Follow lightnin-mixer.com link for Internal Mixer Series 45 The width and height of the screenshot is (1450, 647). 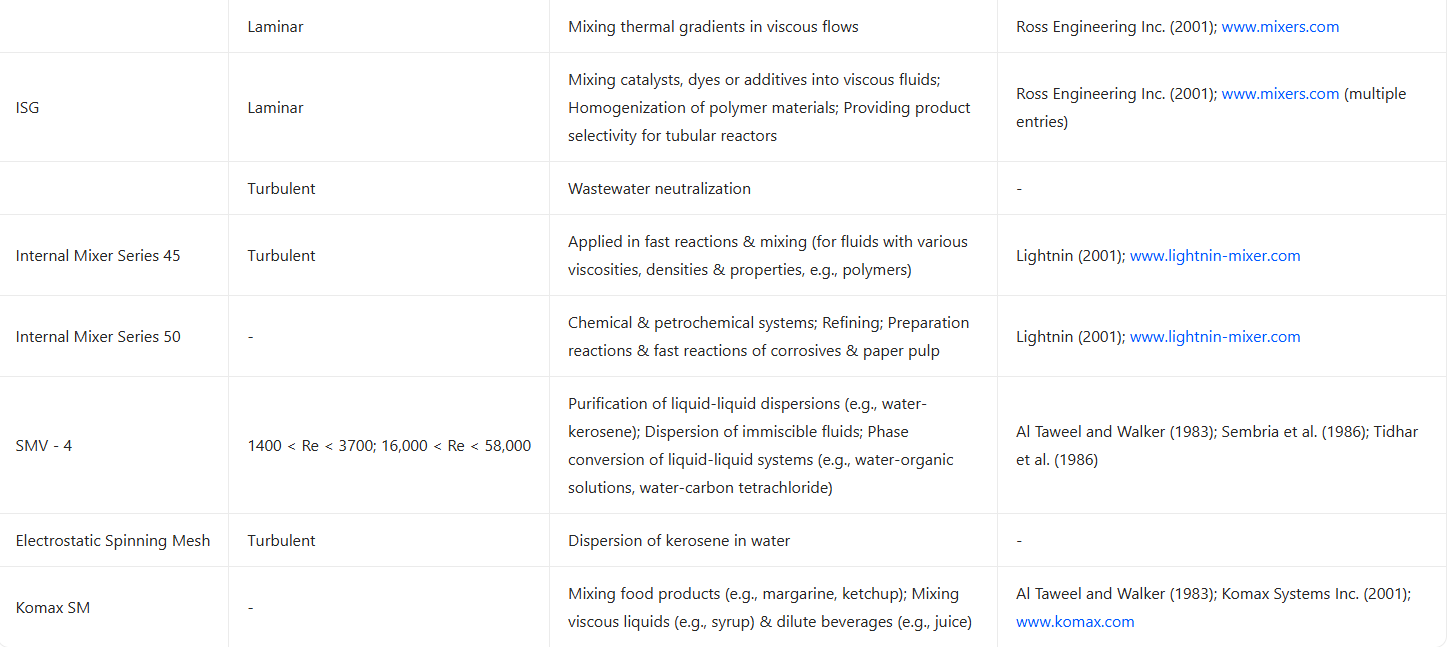tap(1215, 256)
